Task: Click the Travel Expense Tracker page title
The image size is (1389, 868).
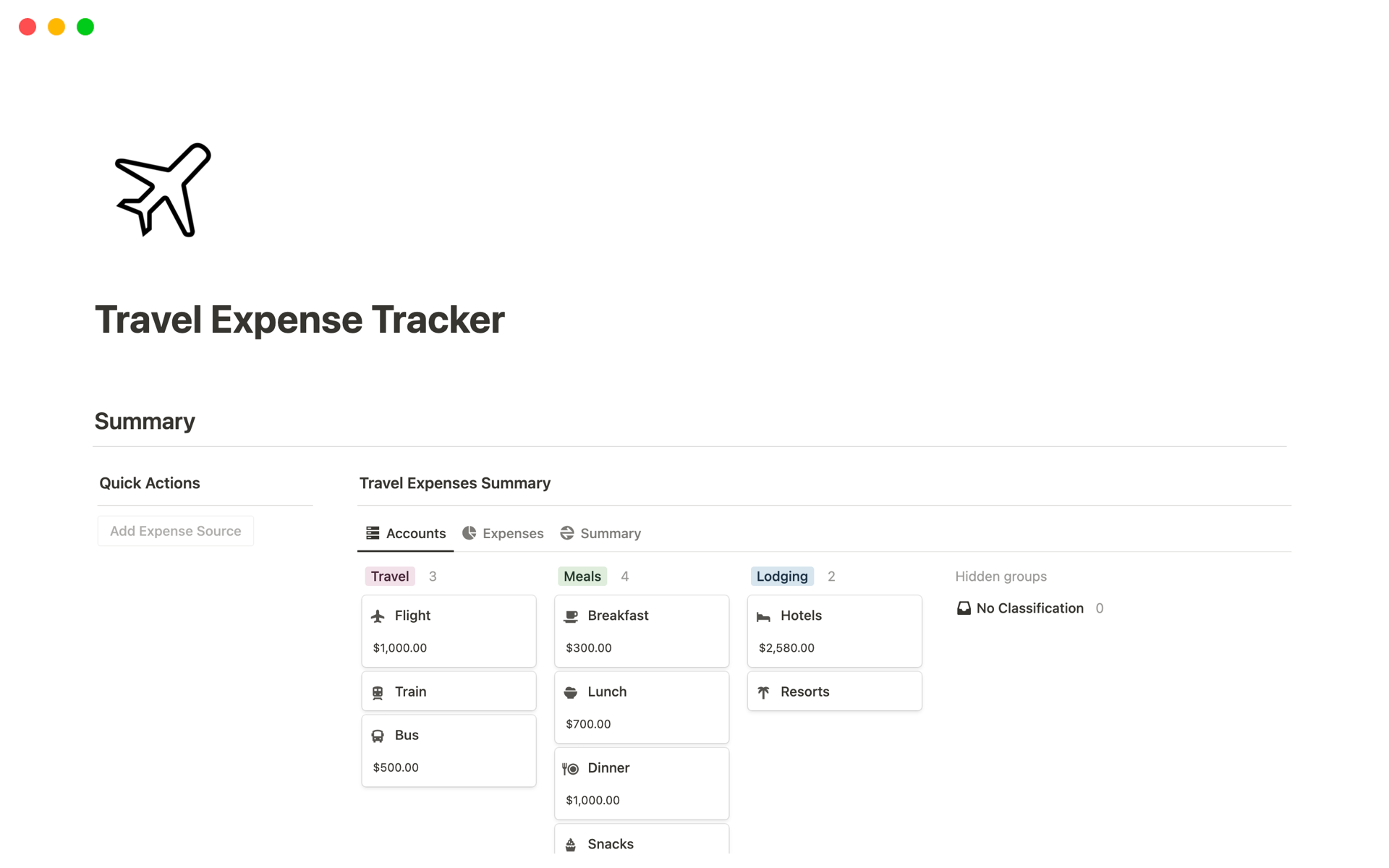Action: point(300,320)
